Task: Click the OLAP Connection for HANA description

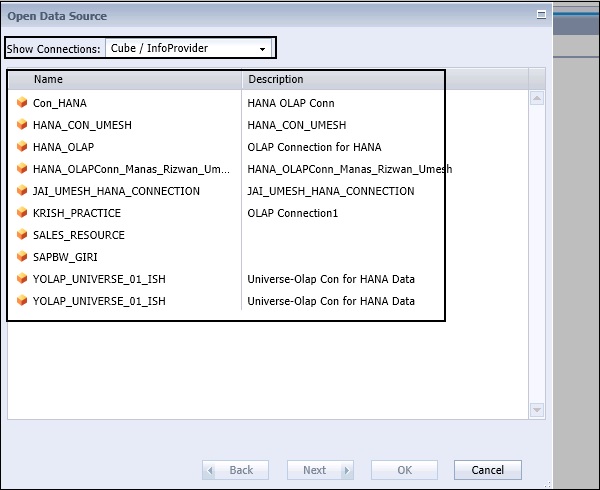Action: [x=314, y=147]
